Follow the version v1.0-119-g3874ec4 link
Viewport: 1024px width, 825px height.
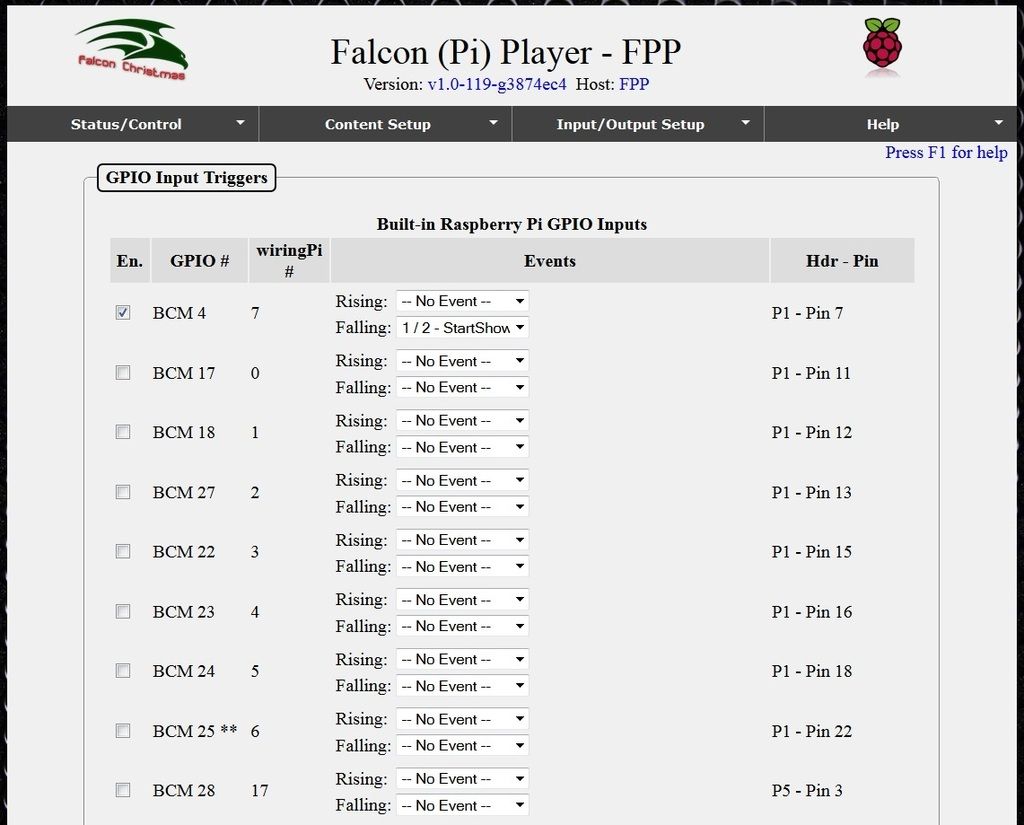coord(497,84)
